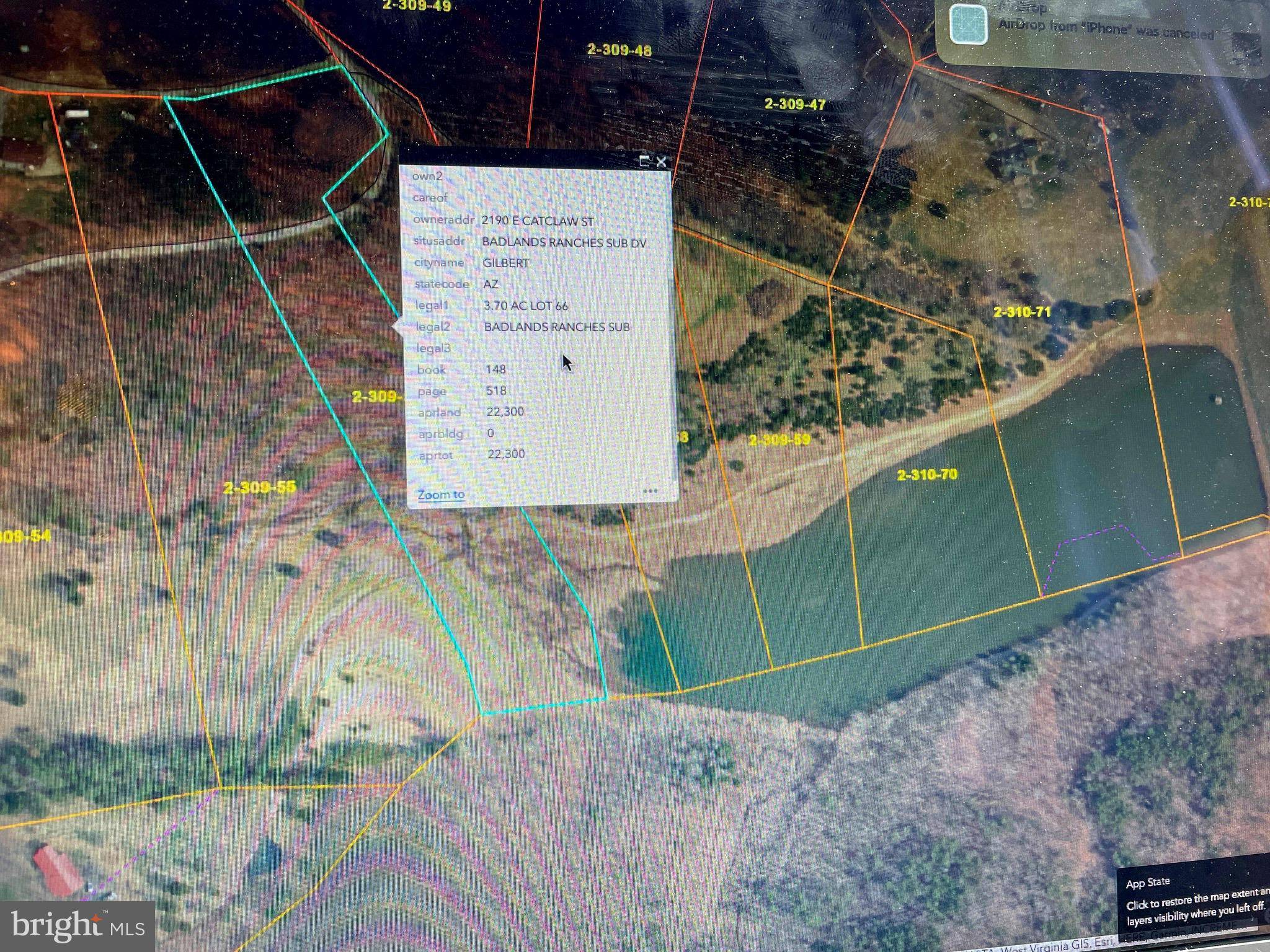This screenshot has width=1270, height=952.
Task: Select parcel label 2-310-71
Action: [x=1022, y=312]
